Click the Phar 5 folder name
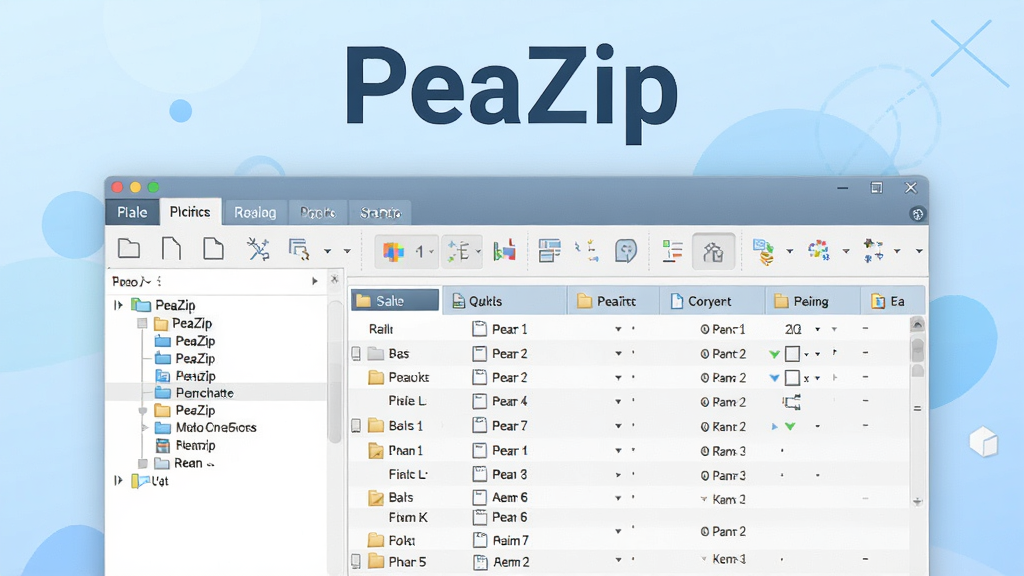Screen dimensions: 1024x576 (407, 562)
